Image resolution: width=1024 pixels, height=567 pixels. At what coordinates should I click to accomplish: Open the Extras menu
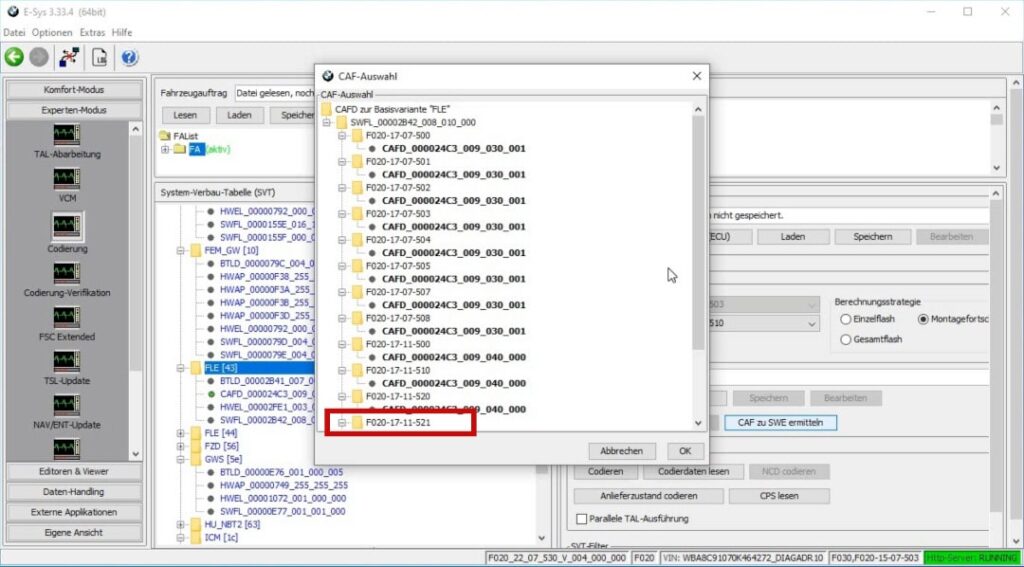click(92, 32)
